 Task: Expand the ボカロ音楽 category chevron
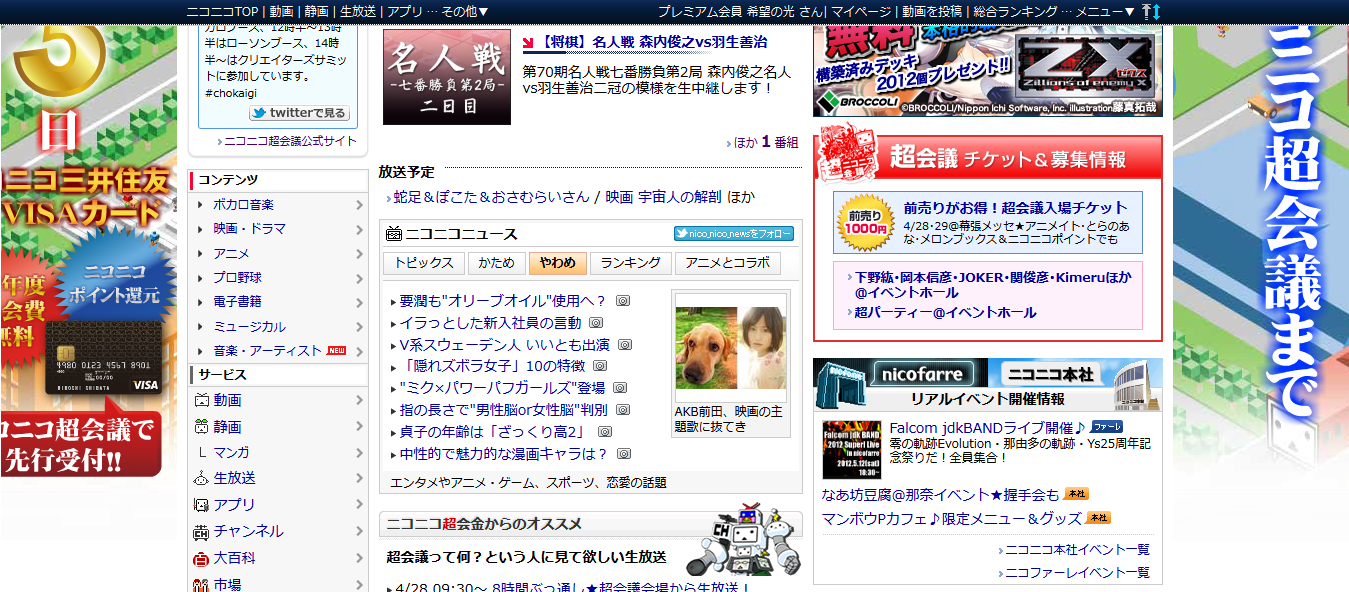359,205
